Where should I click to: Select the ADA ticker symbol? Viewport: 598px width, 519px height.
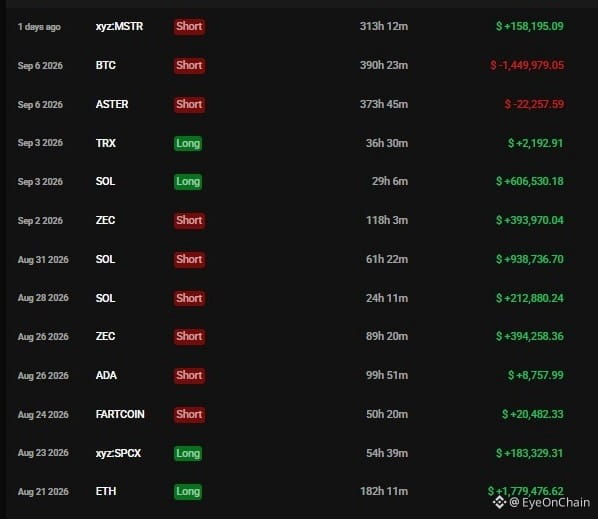click(x=106, y=375)
